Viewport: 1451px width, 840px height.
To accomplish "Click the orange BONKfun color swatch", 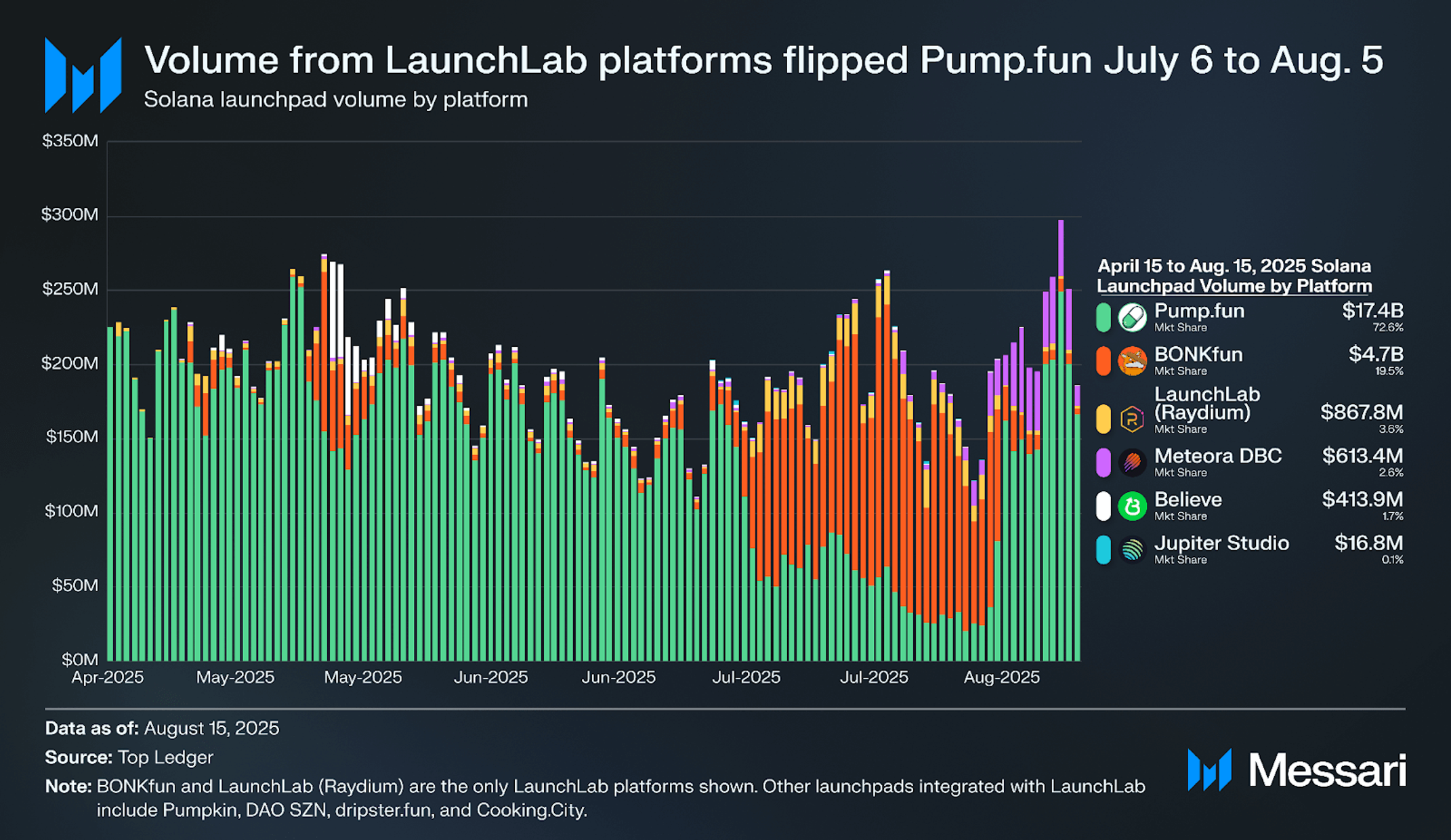I will 1103,361.
